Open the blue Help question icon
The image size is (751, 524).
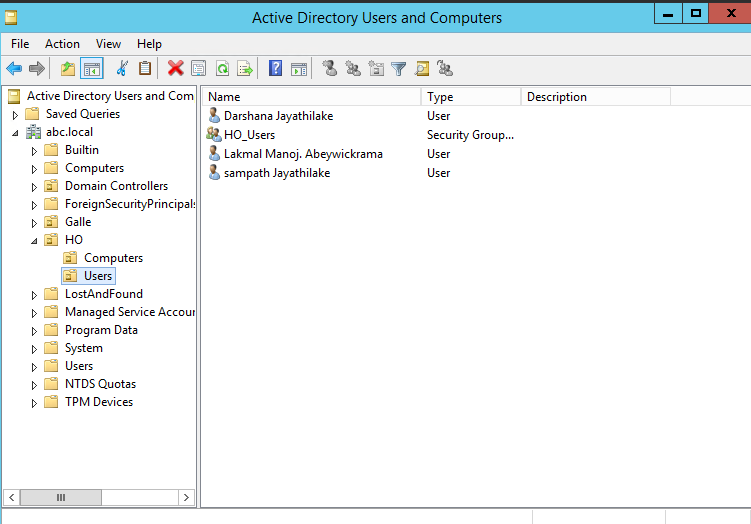click(x=275, y=68)
